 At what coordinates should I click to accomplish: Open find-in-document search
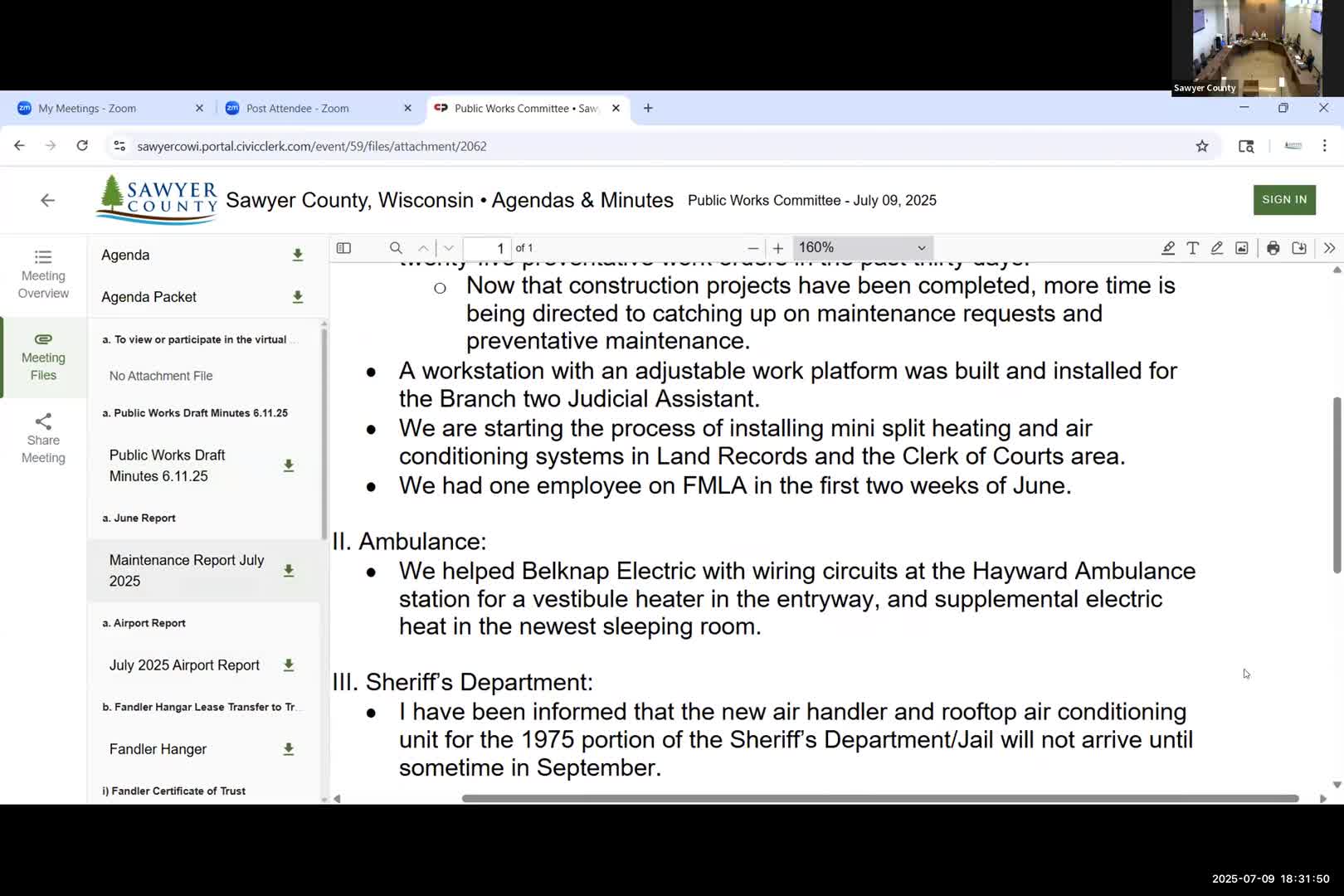click(396, 248)
